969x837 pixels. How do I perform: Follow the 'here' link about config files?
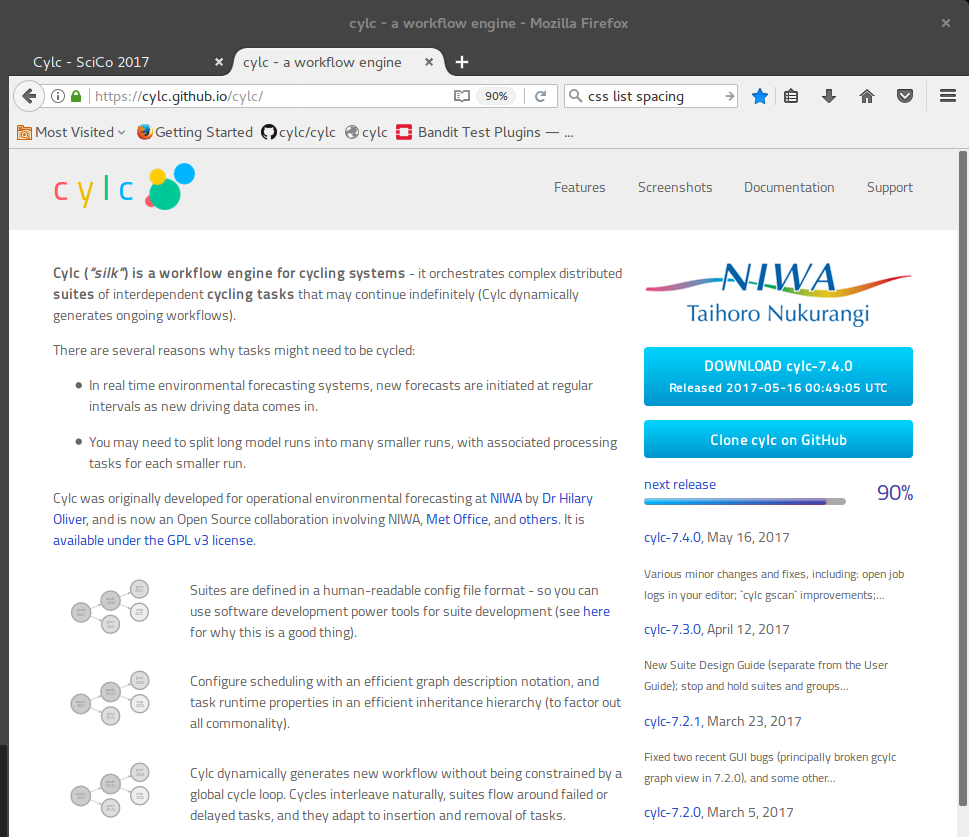[596, 611]
